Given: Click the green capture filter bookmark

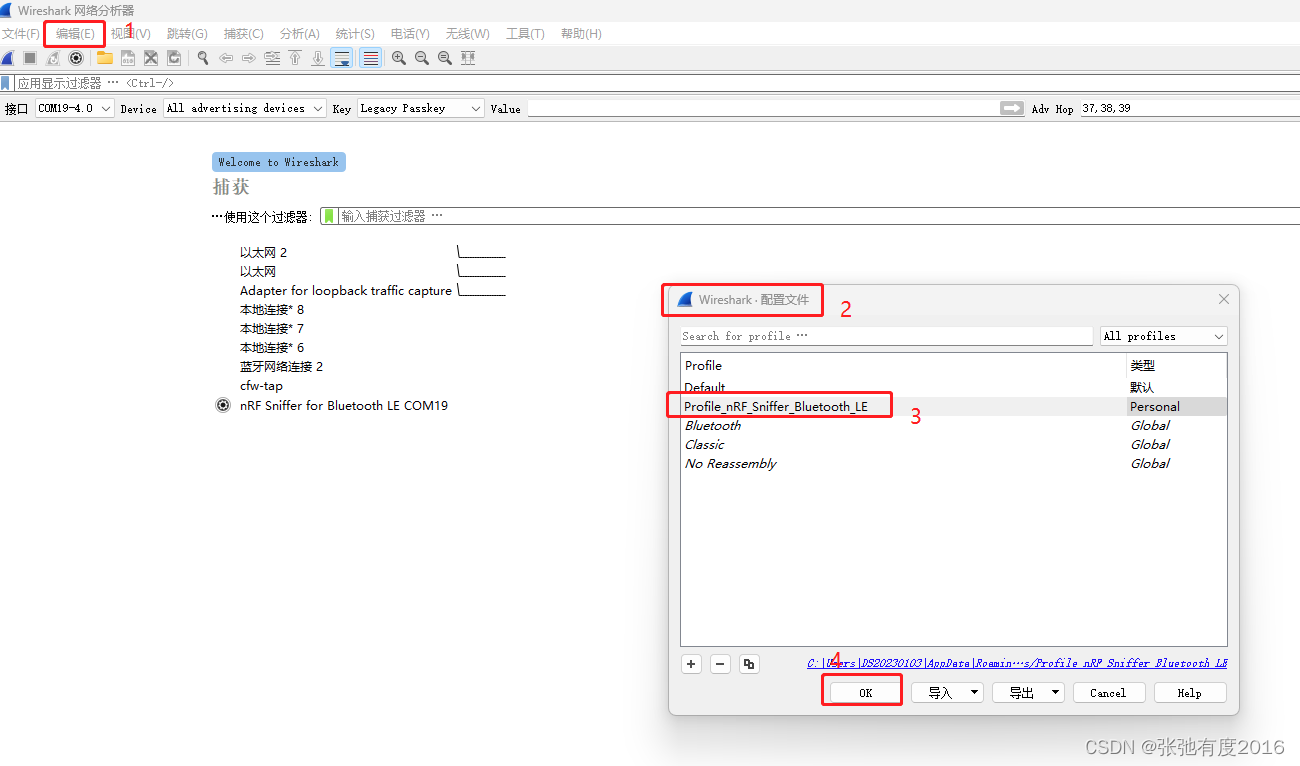Looking at the screenshot, I should pyautogui.click(x=329, y=216).
